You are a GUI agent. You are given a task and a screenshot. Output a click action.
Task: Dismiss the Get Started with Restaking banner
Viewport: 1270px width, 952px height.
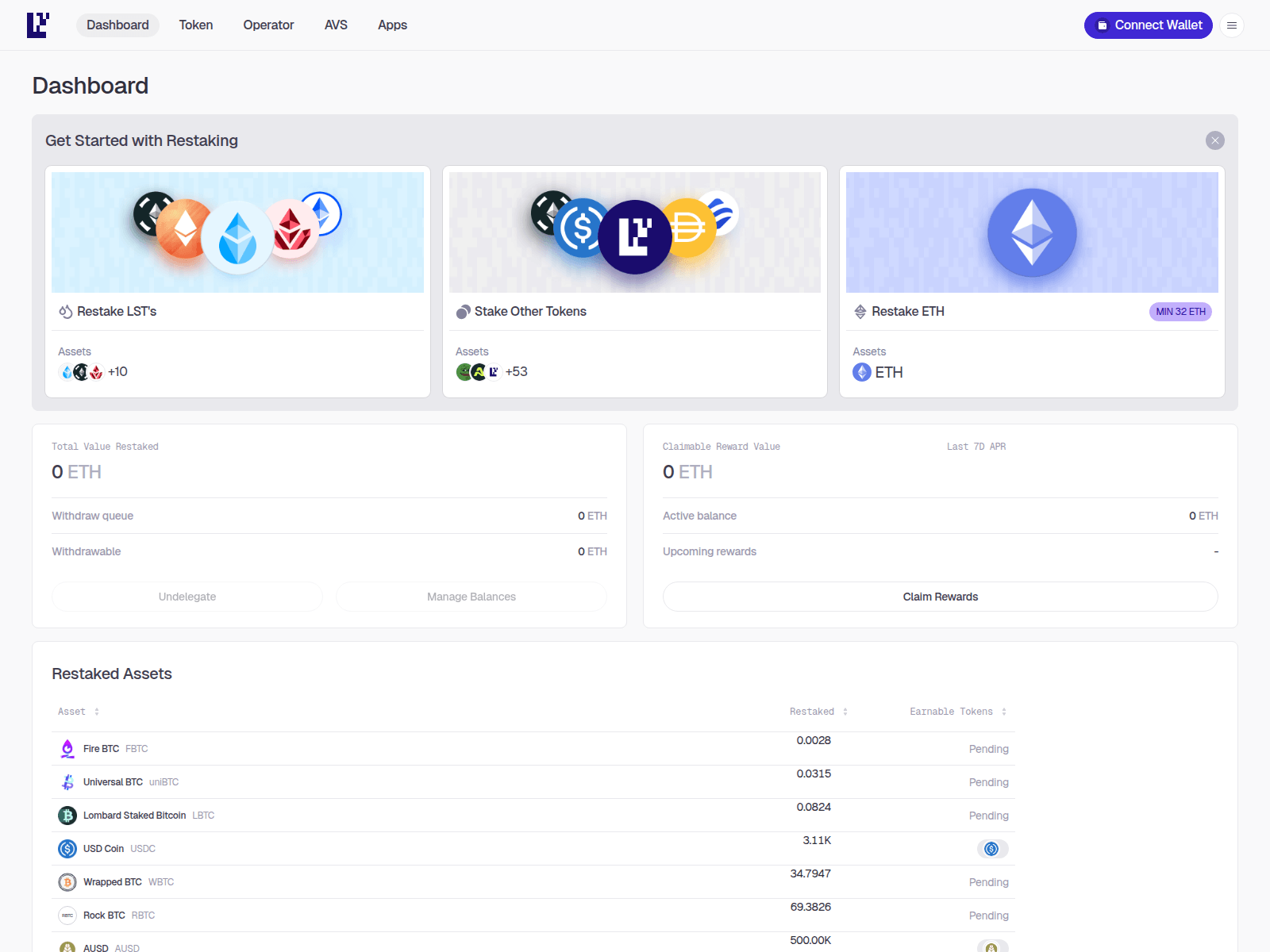[1214, 140]
